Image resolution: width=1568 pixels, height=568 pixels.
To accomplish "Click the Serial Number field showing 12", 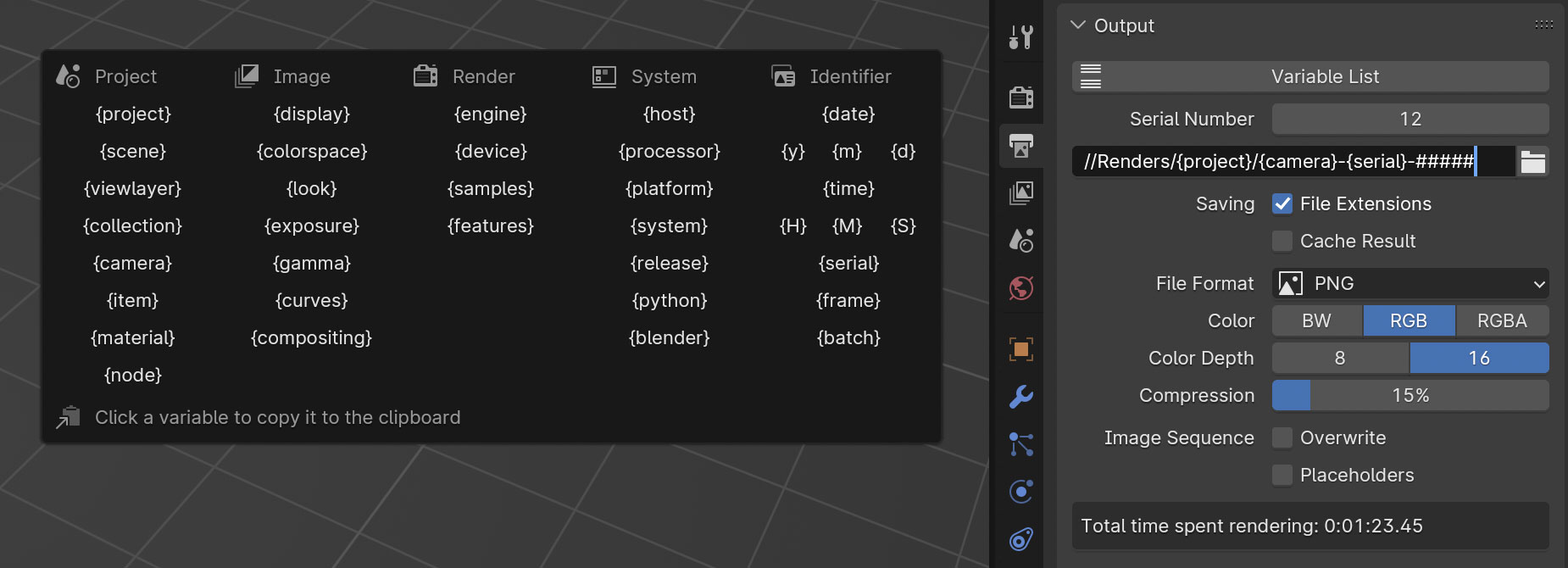I will click(1410, 119).
